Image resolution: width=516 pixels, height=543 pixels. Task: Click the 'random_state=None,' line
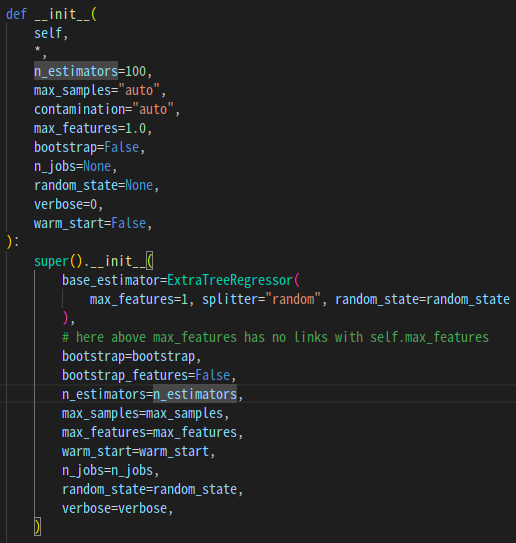tap(96, 185)
